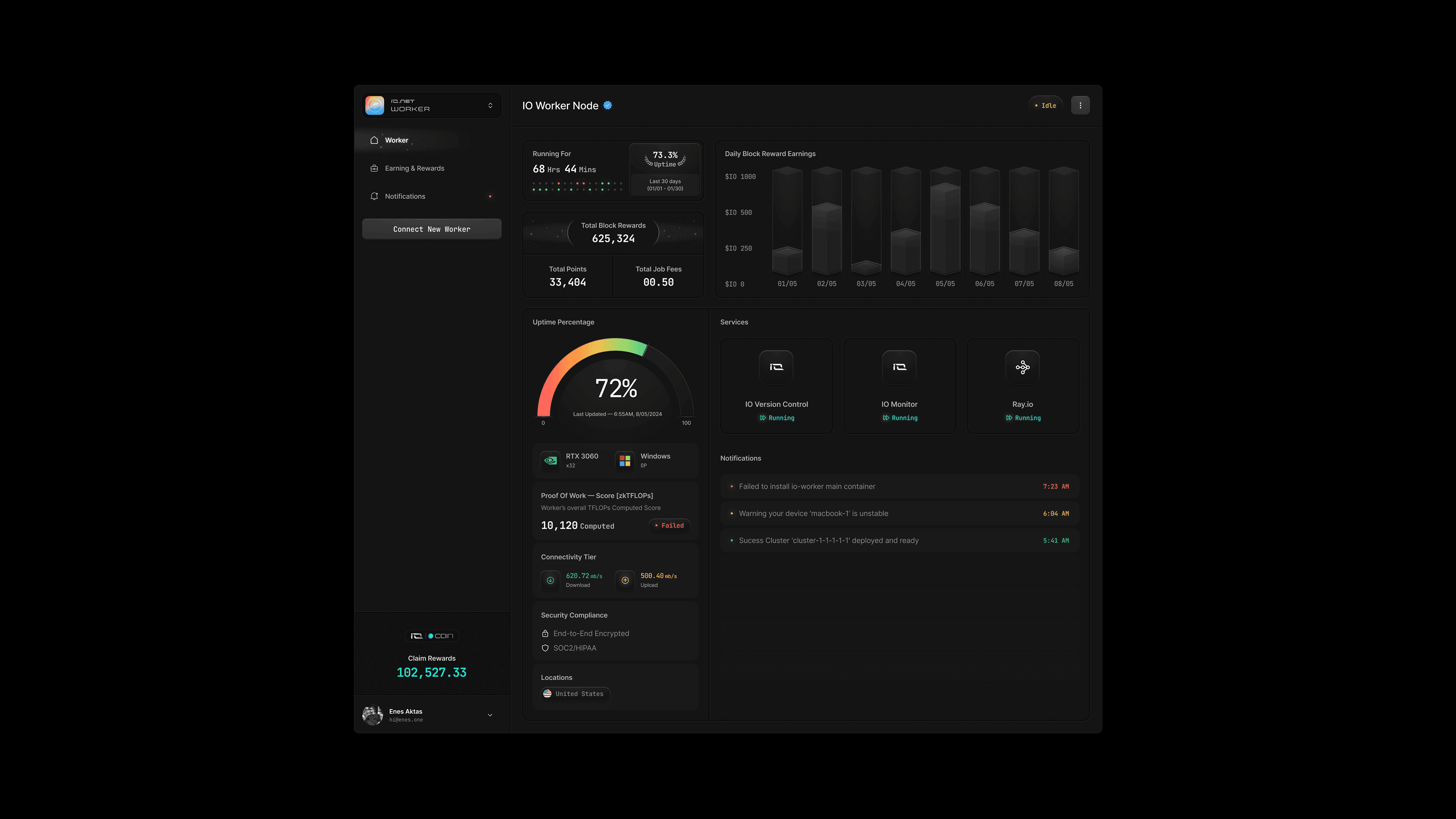
Task: Open the cluster deployed and ready notification
Action: tap(899, 541)
